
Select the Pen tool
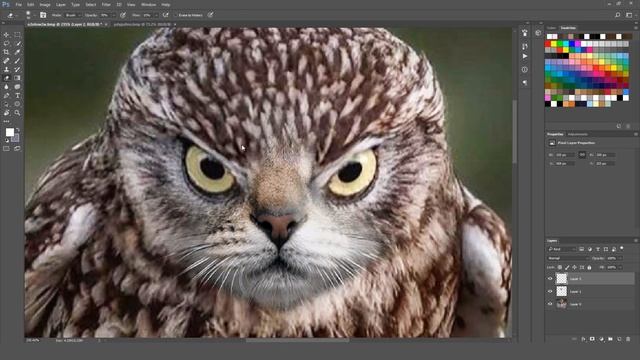(7, 96)
